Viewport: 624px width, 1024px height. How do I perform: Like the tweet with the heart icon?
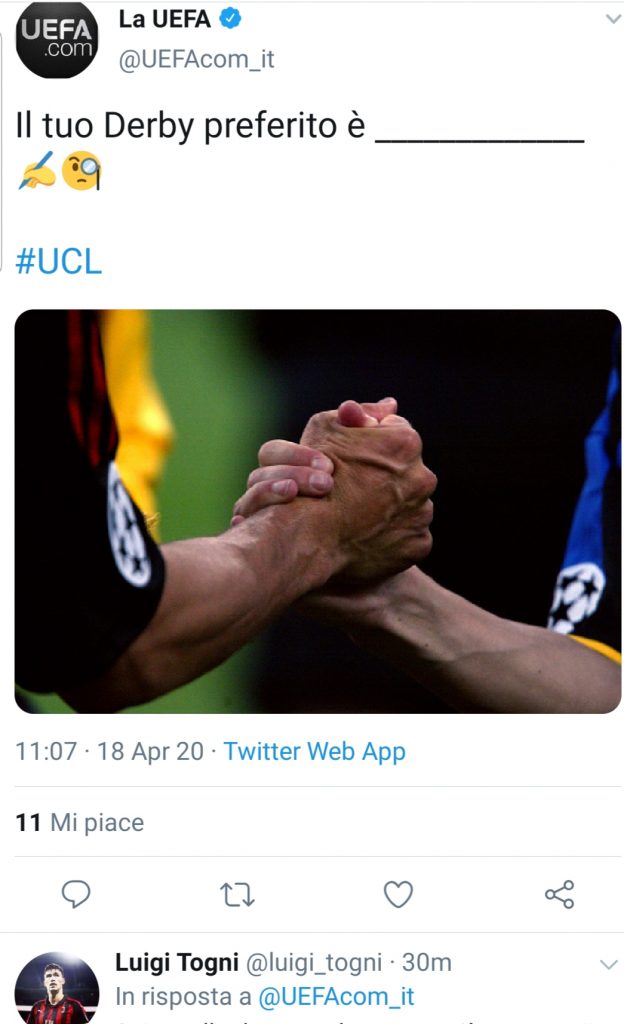(398, 893)
